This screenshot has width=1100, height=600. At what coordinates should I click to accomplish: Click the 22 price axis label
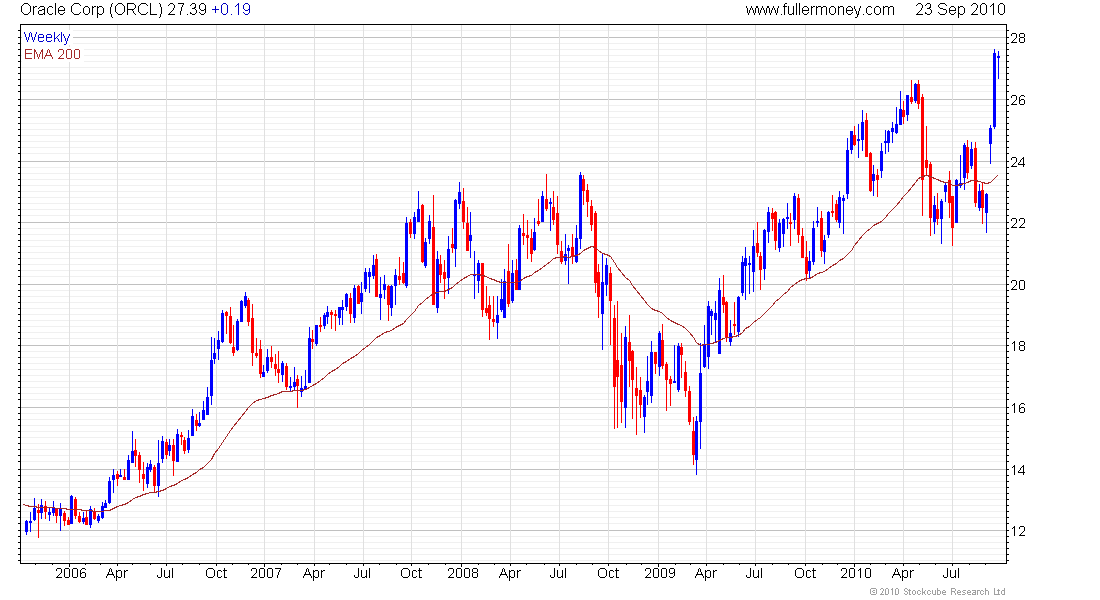[1017, 223]
